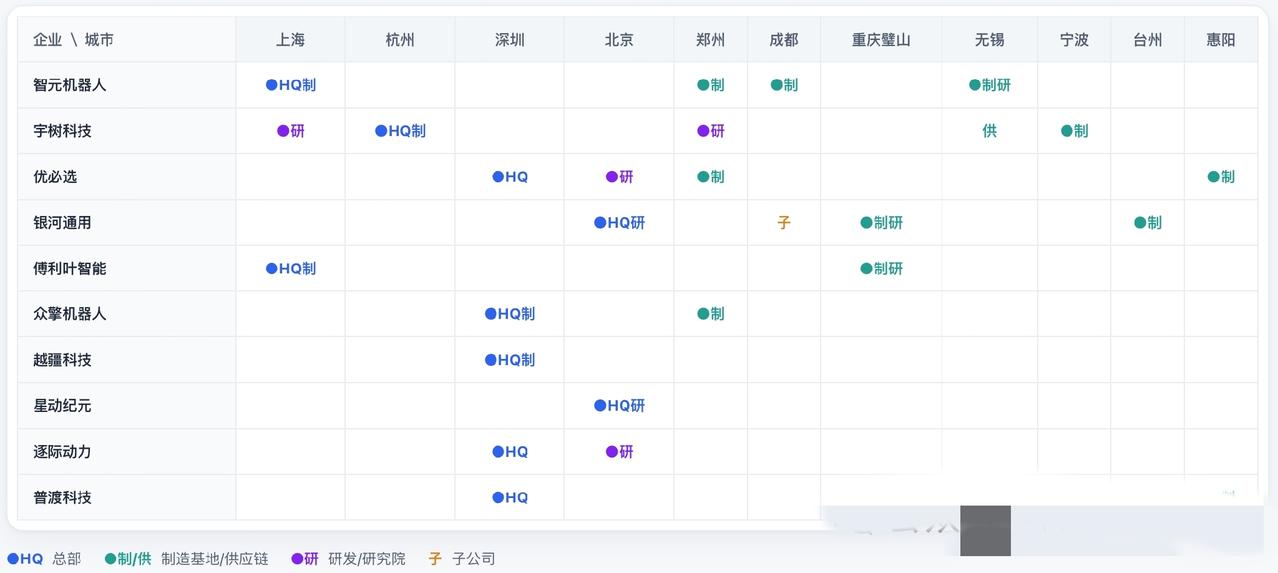This screenshot has height=573, width=1278.
Task: Click 逐际动力's 研 marker in 北京
Action: pyautogui.click(x=620, y=452)
